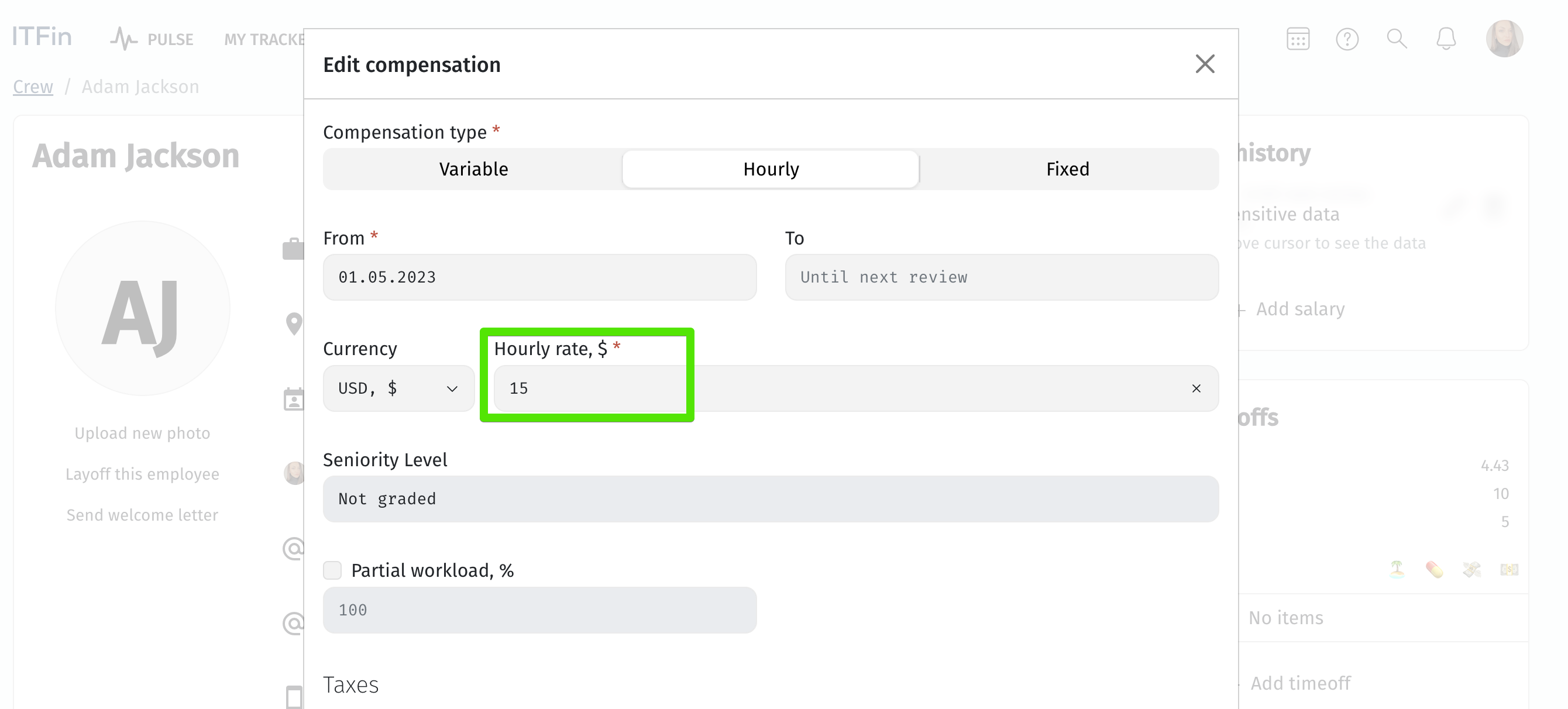Click Layoff this employee
Image resolution: width=1568 pixels, height=709 pixels.
pyautogui.click(x=142, y=473)
